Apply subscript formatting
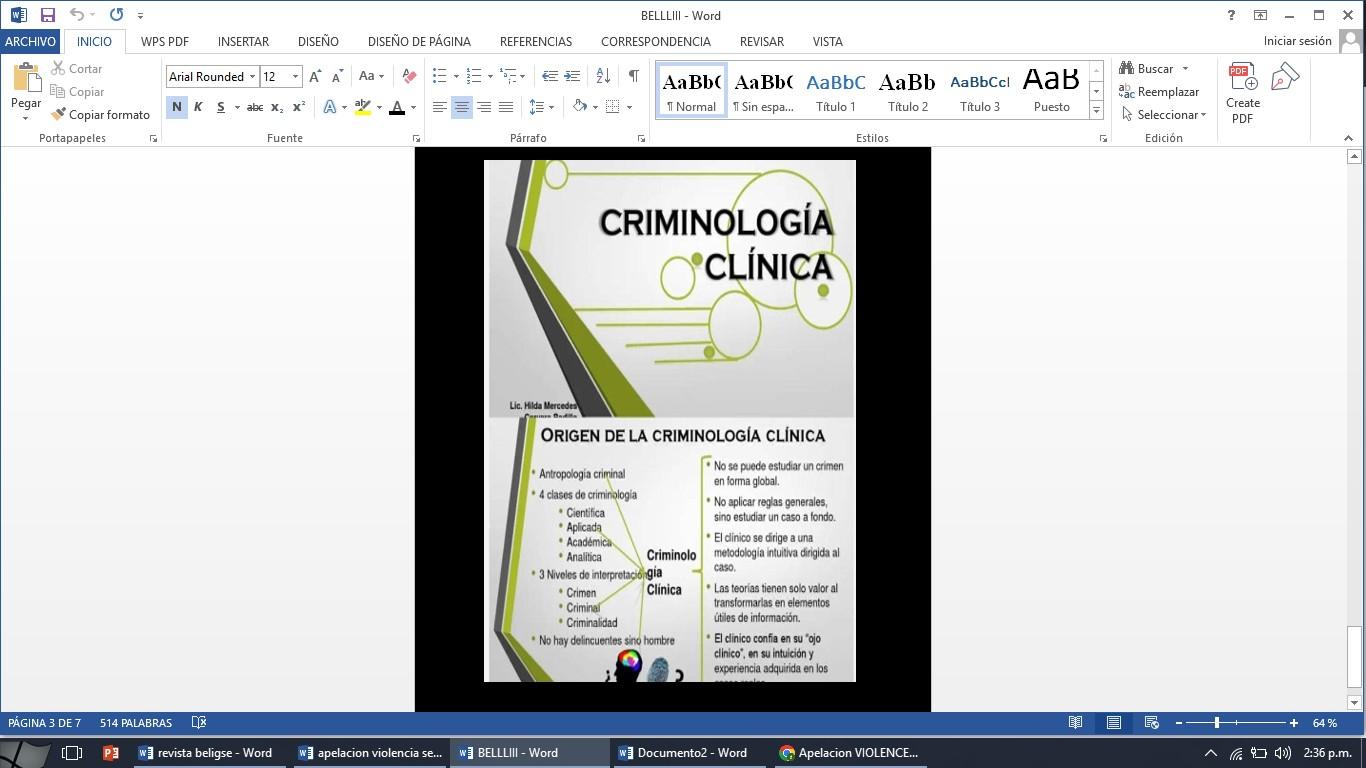This screenshot has height=768, width=1366. coord(277,107)
